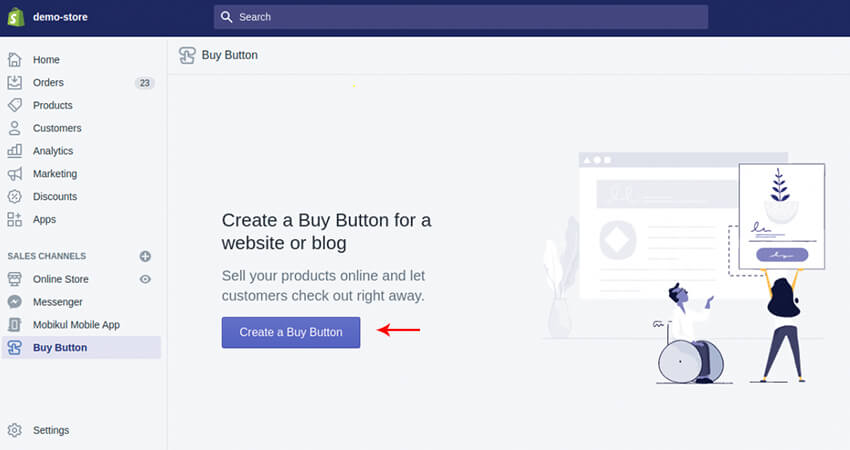Select Buy Button sales channel
The width and height of the screenshot is (850, 450).
[x=60, y=348]
